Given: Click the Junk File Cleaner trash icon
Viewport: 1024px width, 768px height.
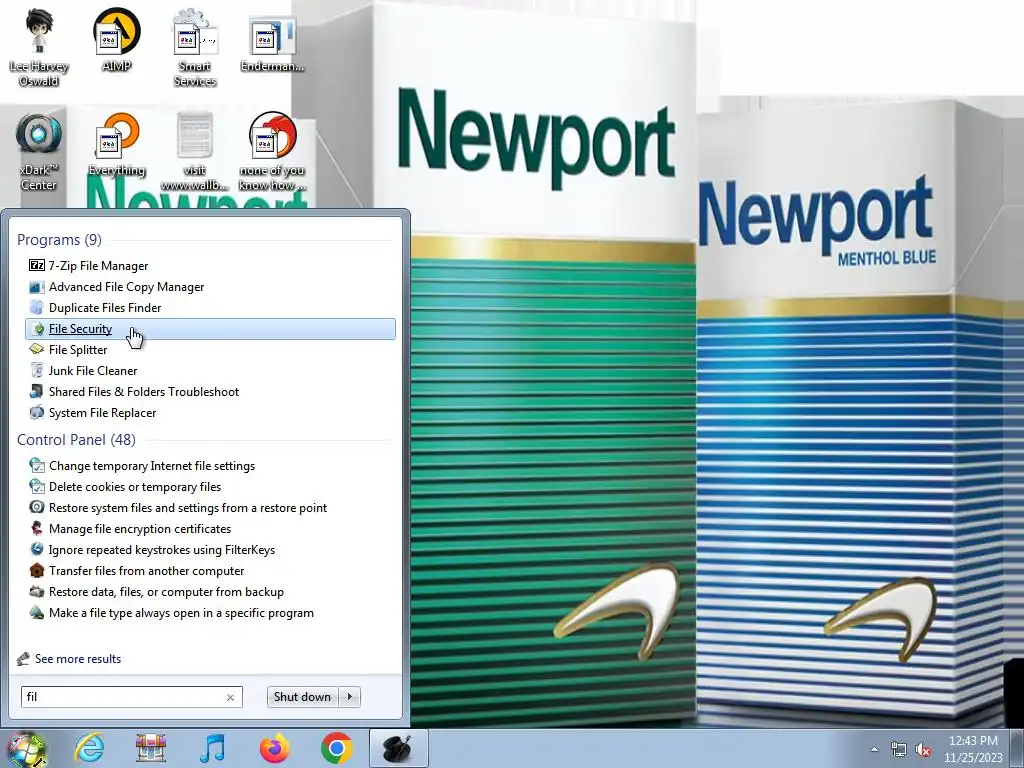Looking at the screenshot, I should [x=37, y=370].
